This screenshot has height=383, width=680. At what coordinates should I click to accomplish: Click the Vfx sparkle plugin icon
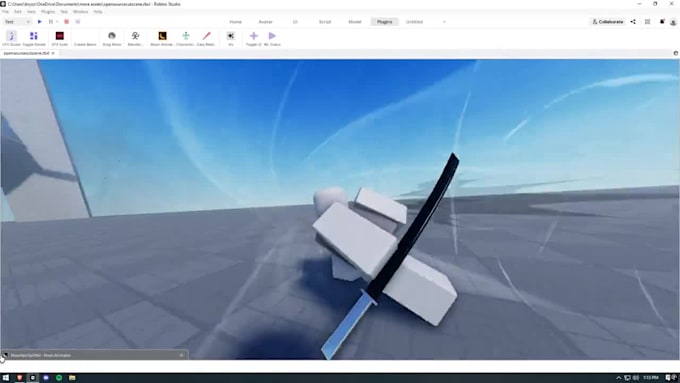231,36
